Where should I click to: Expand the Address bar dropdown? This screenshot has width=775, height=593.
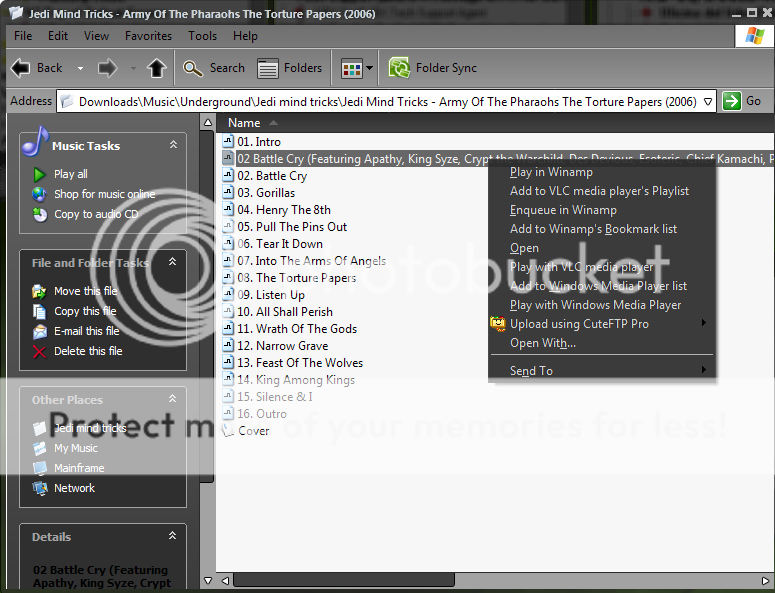click(708, 101)
